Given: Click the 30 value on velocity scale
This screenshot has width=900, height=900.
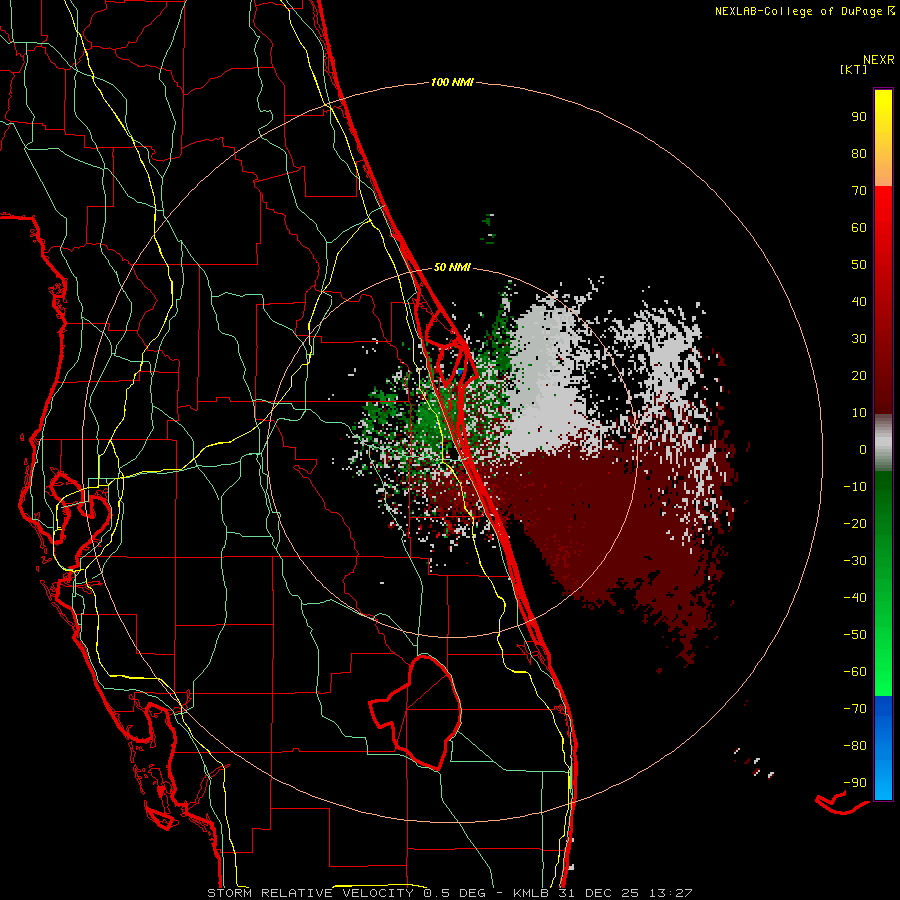Looking at the screenshot, I should click(x=859, y=339).
